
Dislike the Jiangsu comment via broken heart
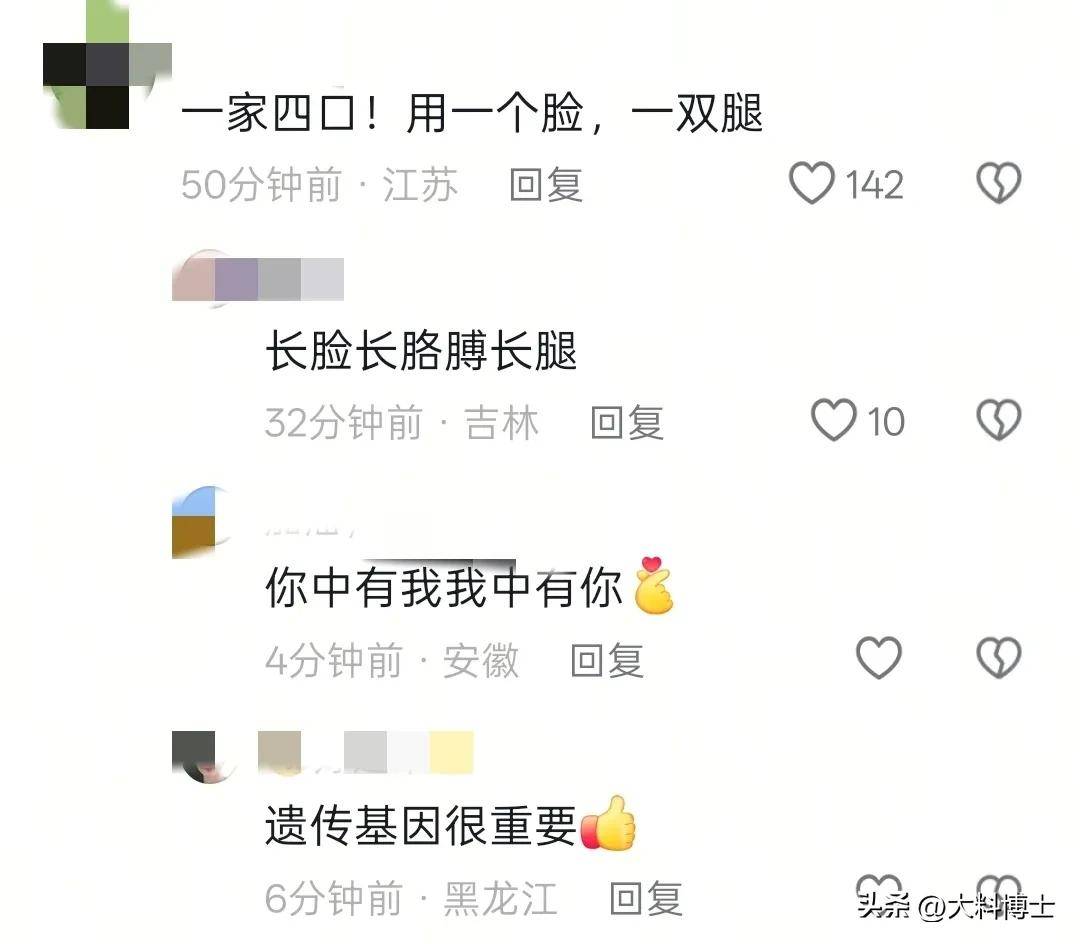coord(999,183)
